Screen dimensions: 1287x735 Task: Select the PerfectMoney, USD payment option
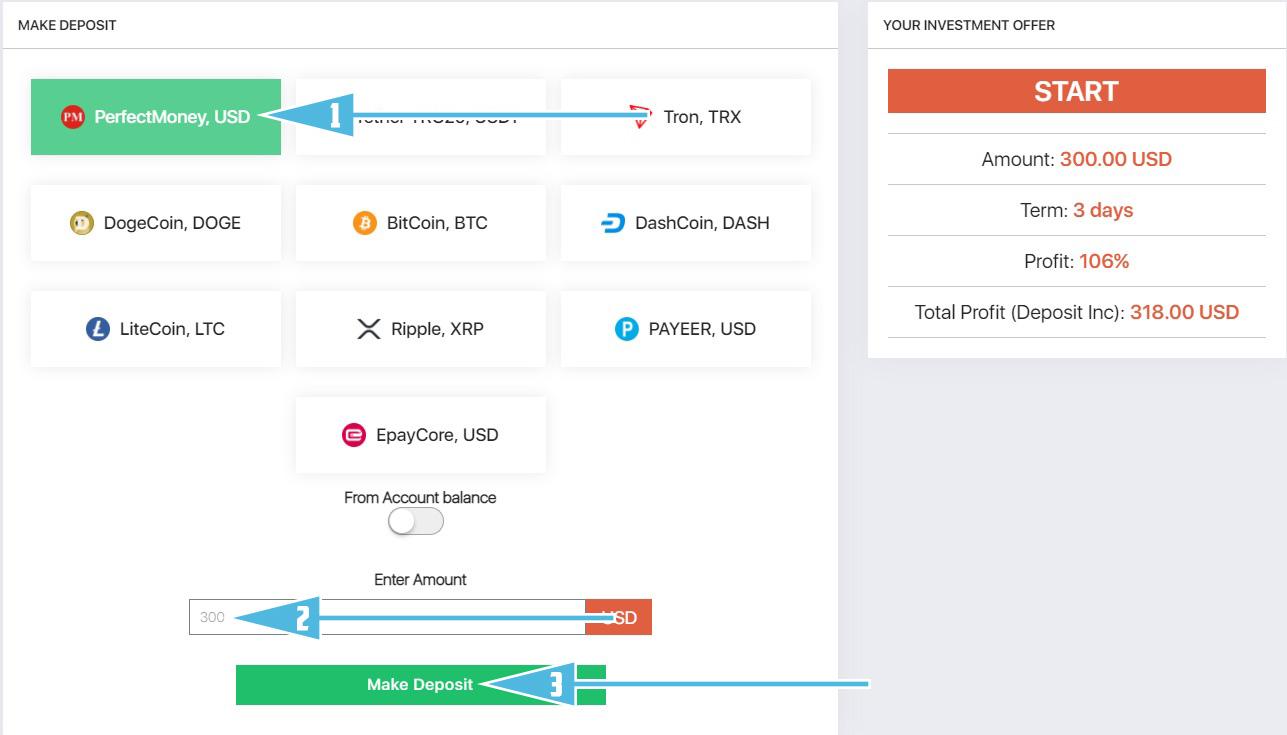[x=156, y=117]
